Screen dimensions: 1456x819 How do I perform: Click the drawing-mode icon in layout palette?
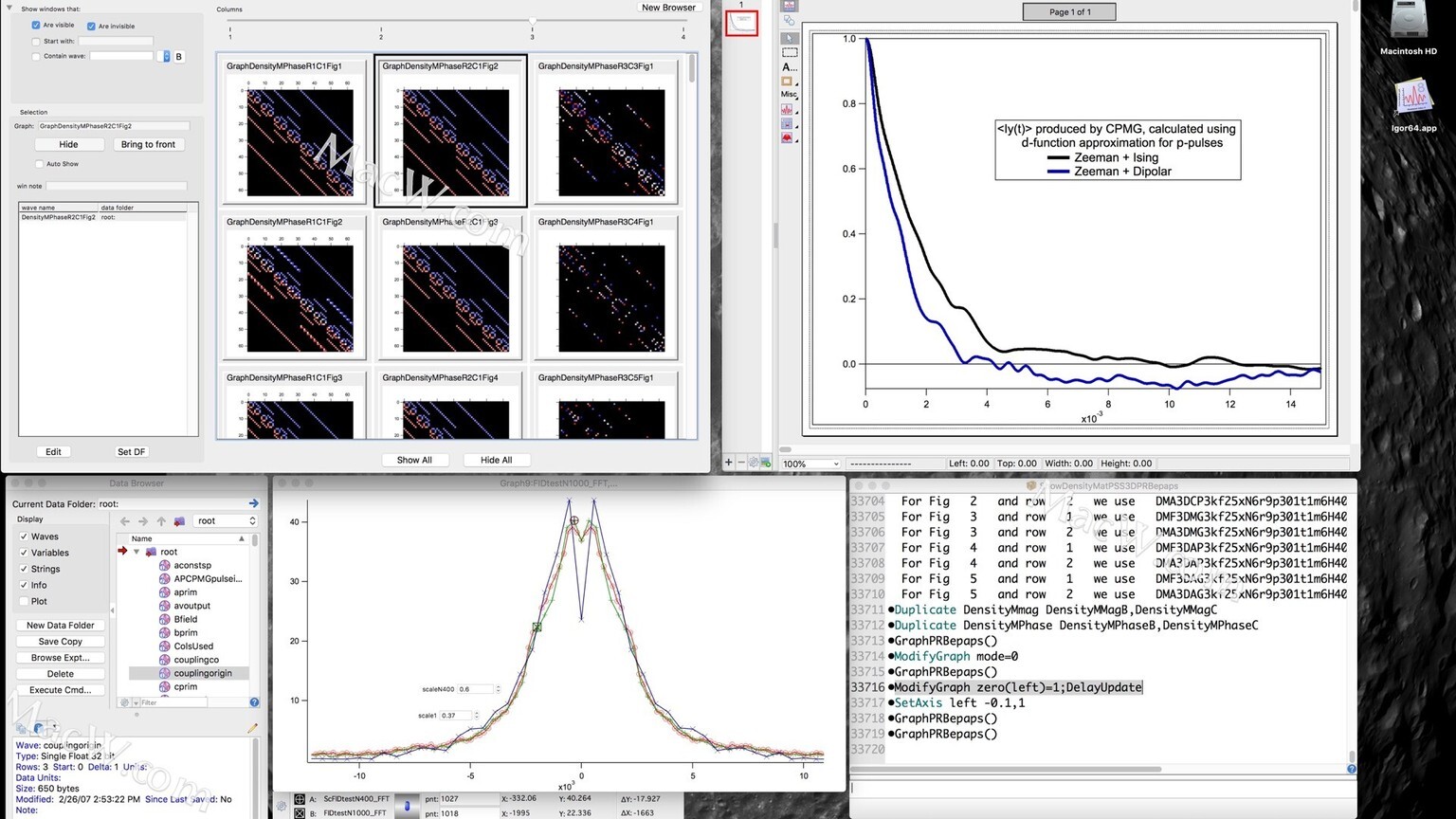click(x=789, y=20)
